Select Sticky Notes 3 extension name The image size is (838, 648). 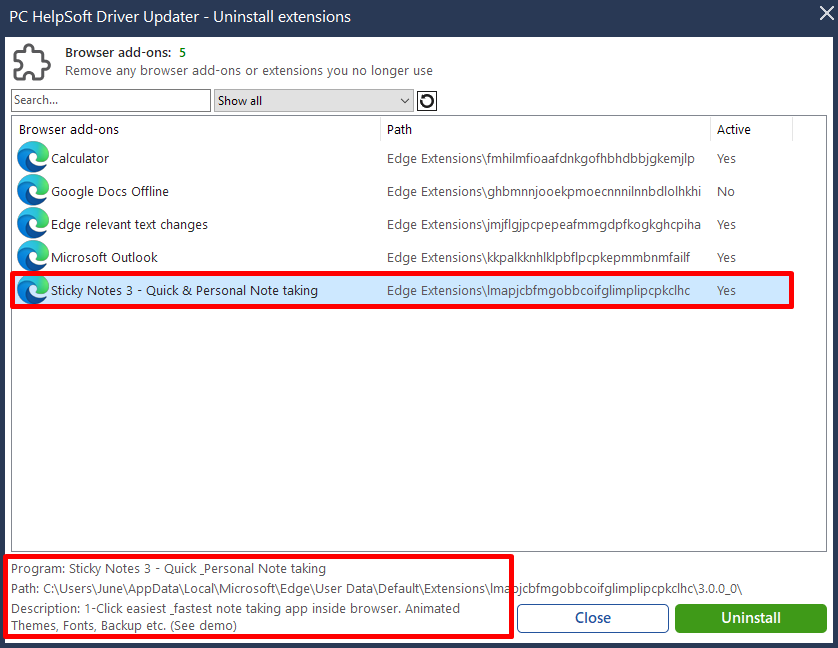coord(184,290)
